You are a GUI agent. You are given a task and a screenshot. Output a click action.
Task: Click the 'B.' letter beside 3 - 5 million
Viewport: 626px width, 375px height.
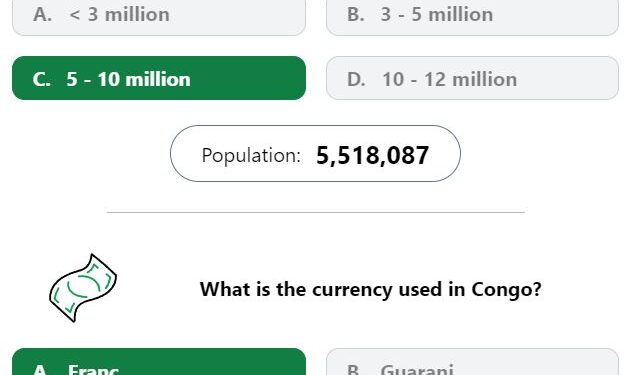tap(356, 14)
